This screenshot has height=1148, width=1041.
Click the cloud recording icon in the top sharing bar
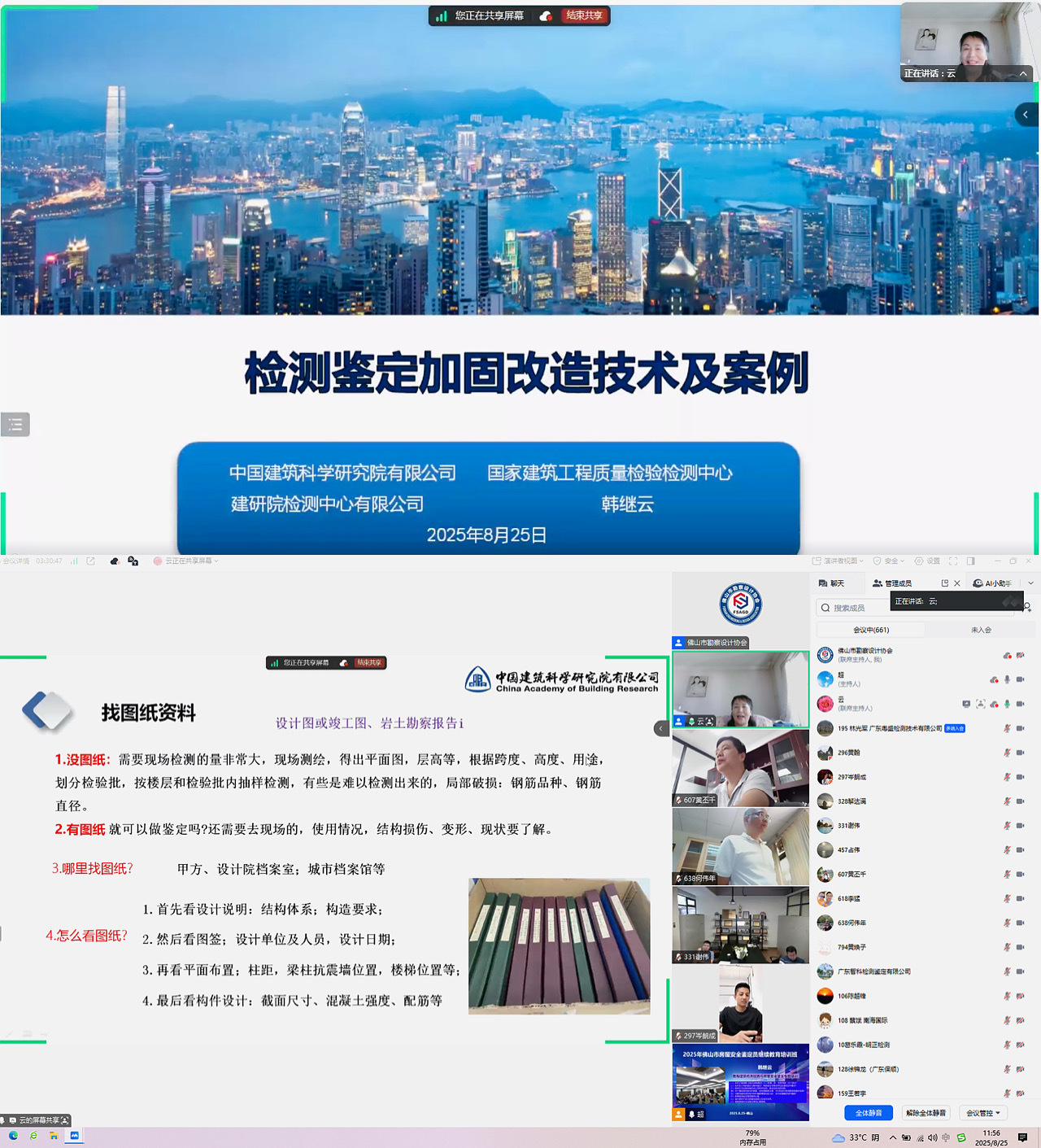tap(546, 15)
